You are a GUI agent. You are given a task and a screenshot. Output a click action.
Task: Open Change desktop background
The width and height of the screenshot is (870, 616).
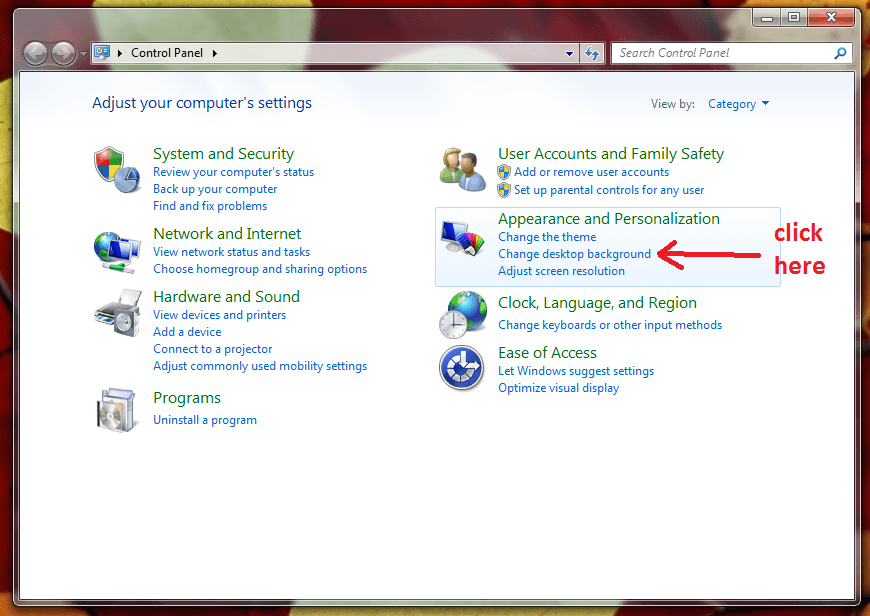[574, 253]
